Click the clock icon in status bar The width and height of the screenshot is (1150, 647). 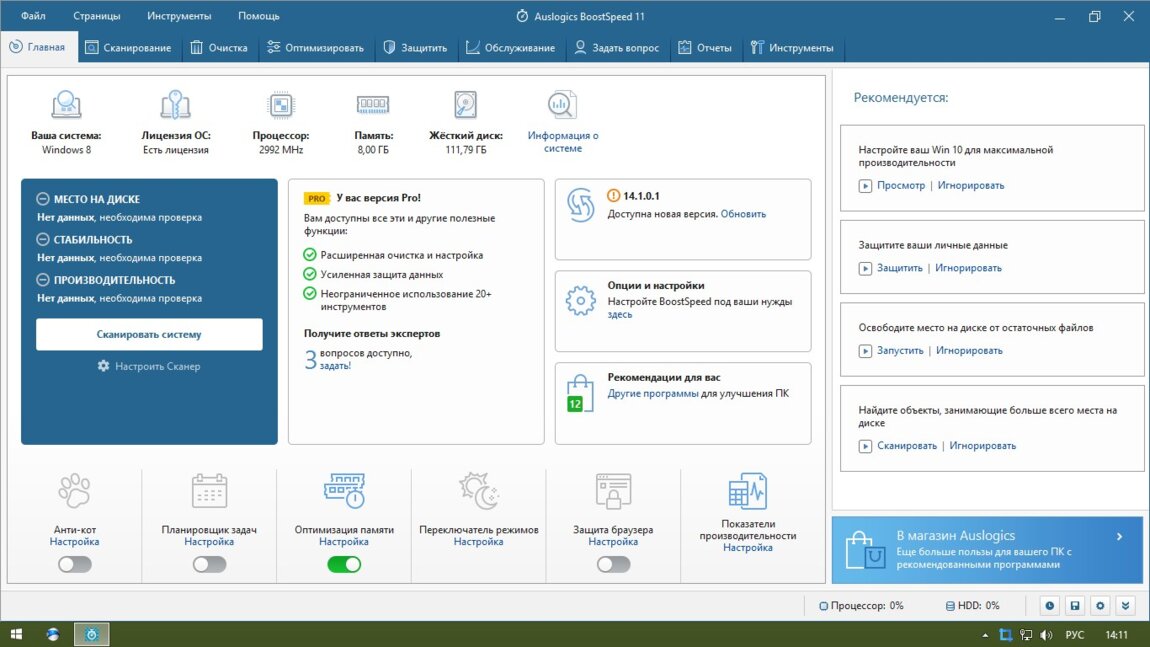click(x=1049, y=605)
